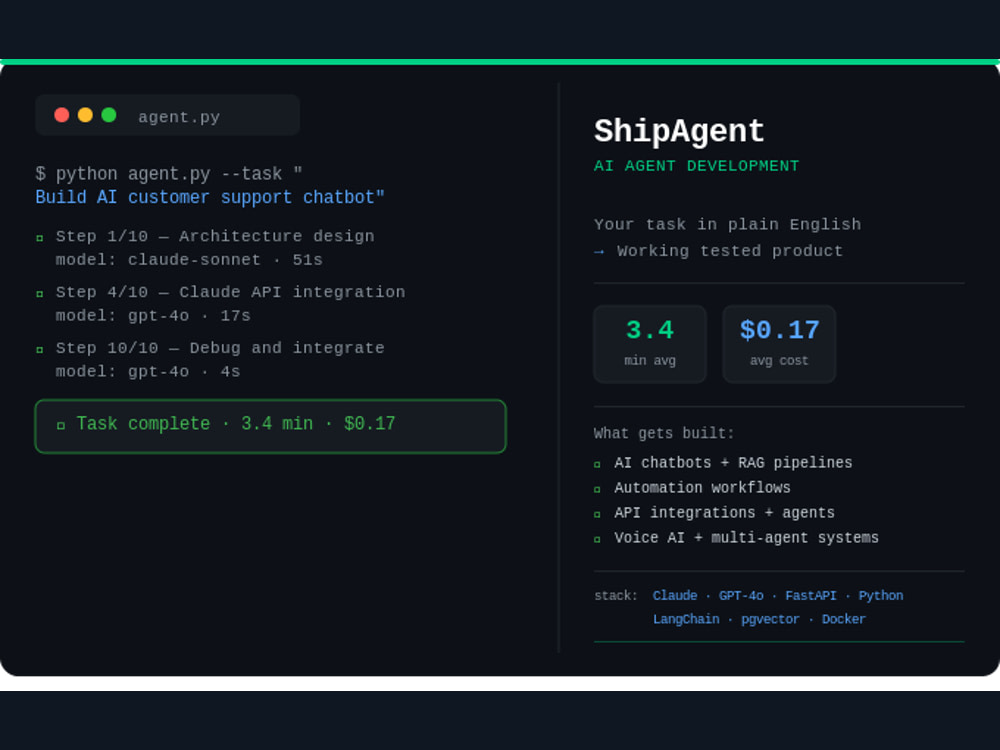Click 'Step 4/10 — Claude API integration' line
The height and width of the screenshot is (750, 1000).
click(230, 293)
